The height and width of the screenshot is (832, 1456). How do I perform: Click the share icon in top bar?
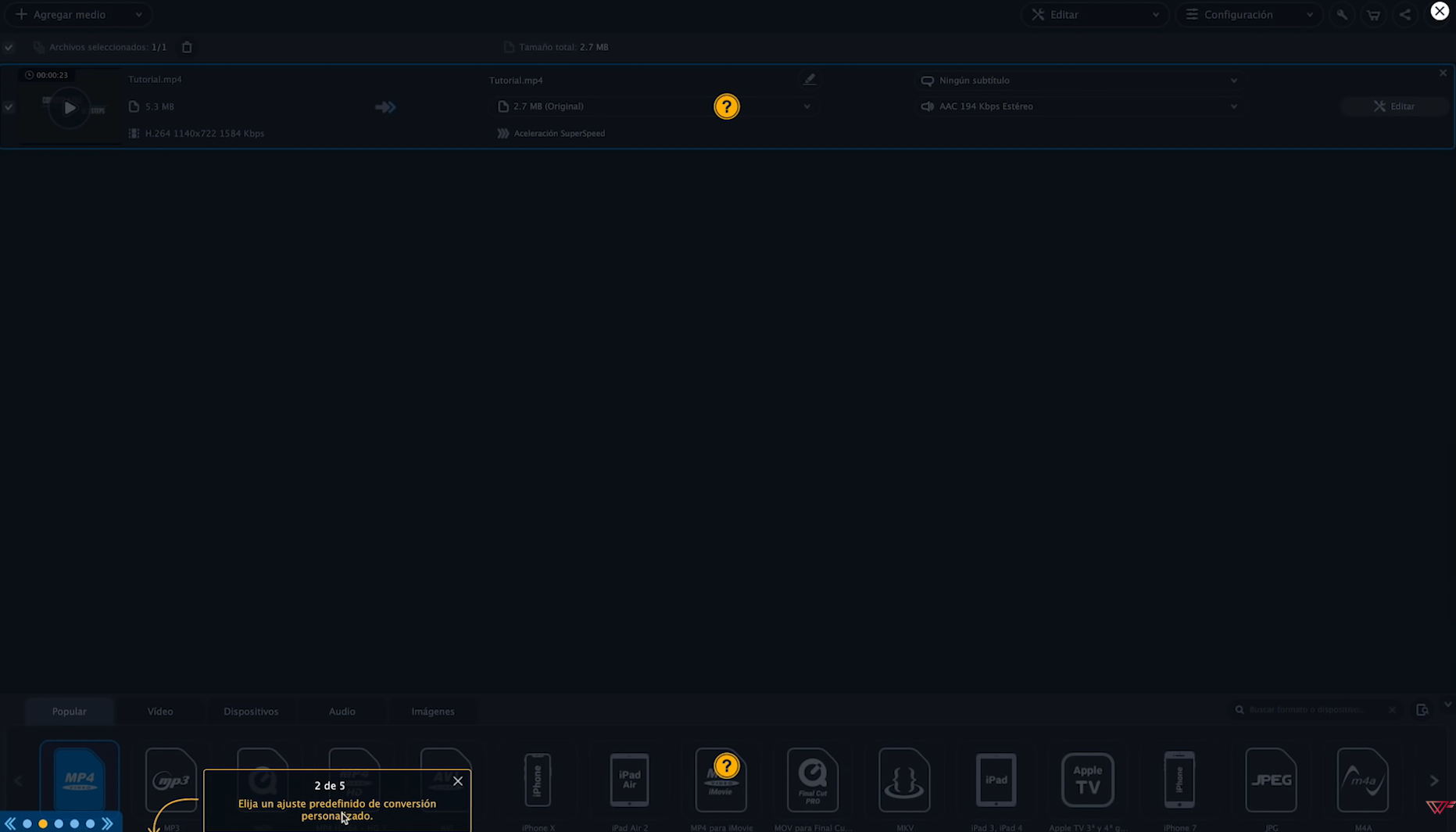1405,15
